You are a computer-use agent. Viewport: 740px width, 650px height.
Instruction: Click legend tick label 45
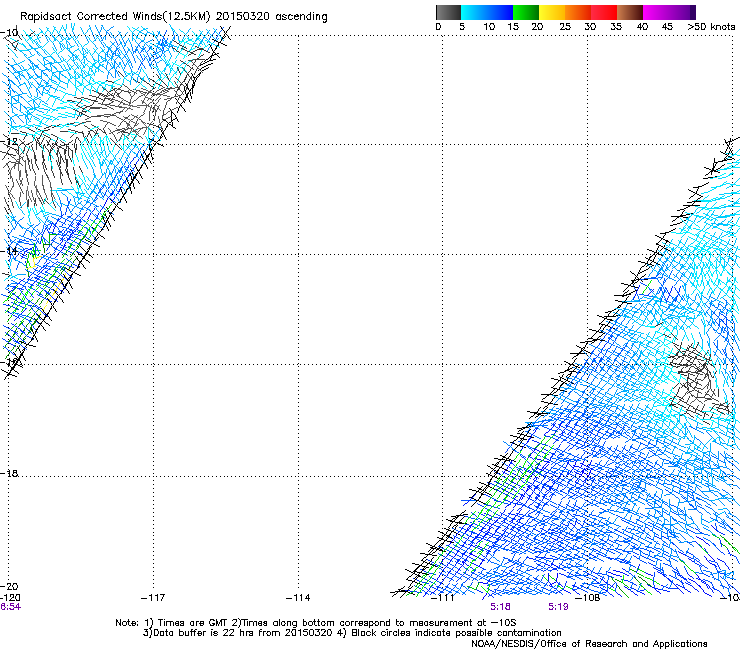pos(667,26)
